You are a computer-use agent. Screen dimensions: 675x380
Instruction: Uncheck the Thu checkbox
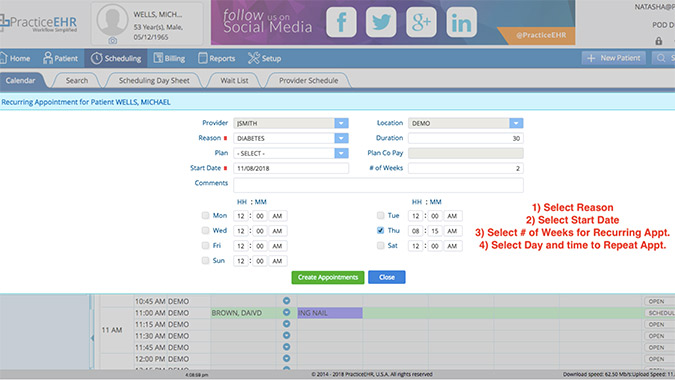pos(381,230)
